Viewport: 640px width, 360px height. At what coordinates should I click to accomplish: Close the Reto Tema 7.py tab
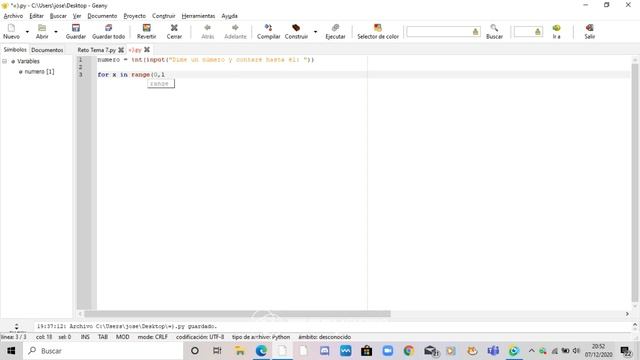(x=121, y=50)
